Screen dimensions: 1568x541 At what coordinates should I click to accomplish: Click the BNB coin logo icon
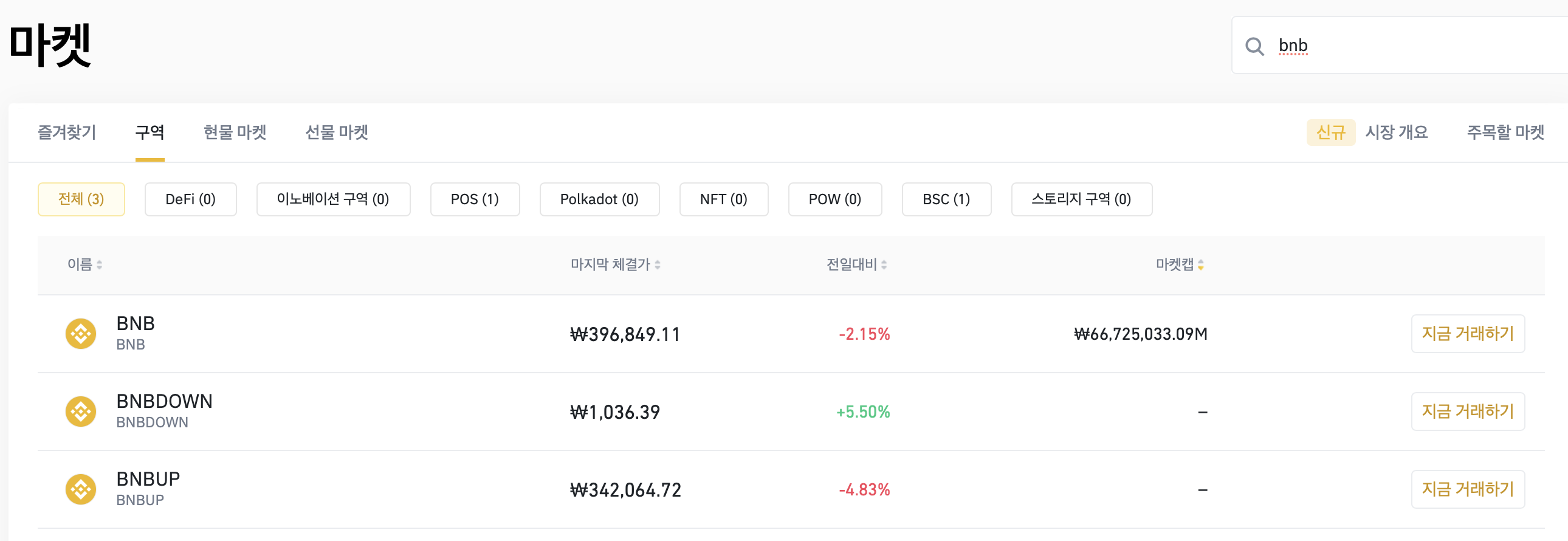click(x=81, y=334)
